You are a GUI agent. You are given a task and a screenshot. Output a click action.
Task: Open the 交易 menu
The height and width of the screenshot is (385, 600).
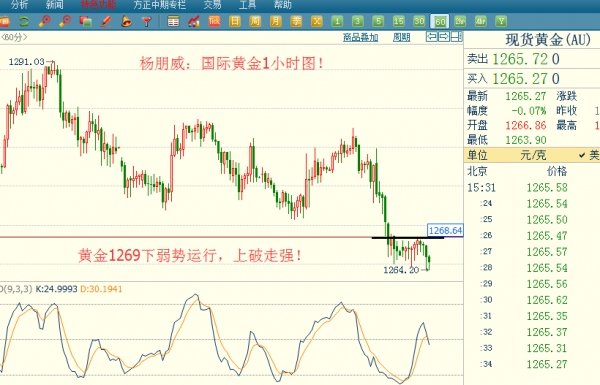click(x=212, y=5)
